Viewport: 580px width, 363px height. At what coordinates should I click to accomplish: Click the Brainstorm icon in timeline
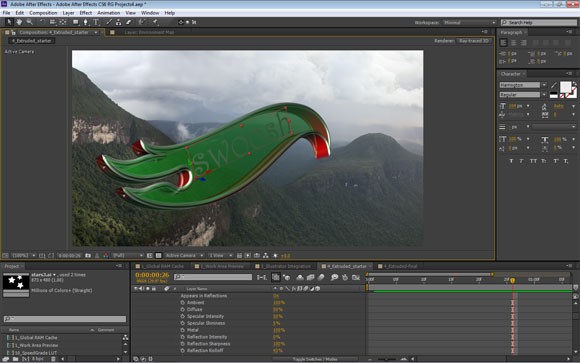pyautogui.click(x=334, y=277)
